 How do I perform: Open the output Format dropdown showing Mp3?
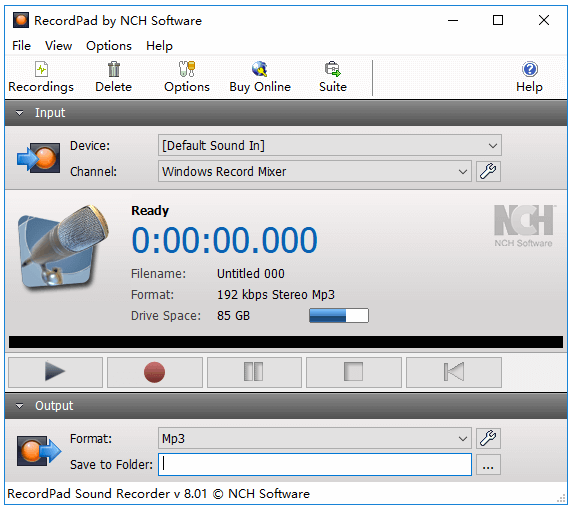point(315,438)
